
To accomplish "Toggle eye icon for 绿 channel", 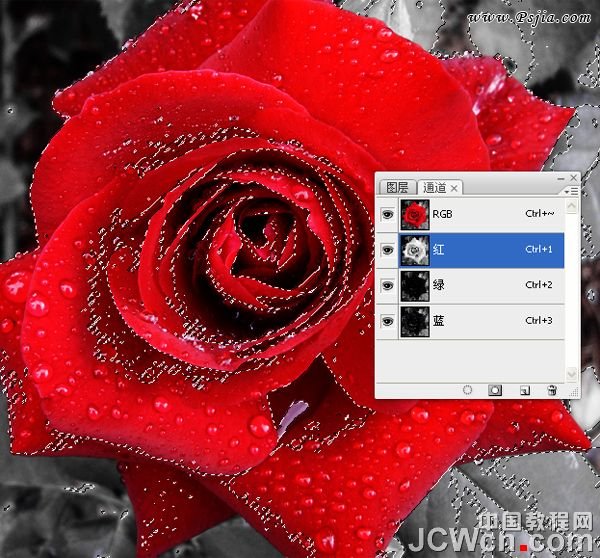I will (388, 286).
